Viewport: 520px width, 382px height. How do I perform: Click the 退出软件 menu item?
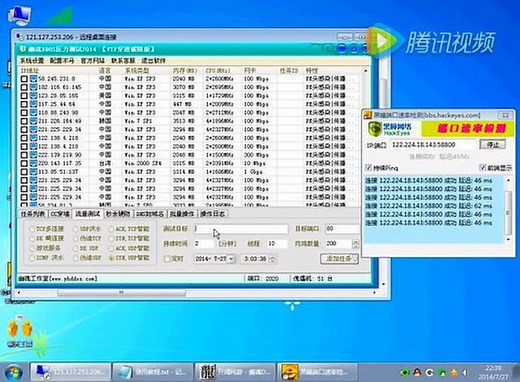point(153,60)
